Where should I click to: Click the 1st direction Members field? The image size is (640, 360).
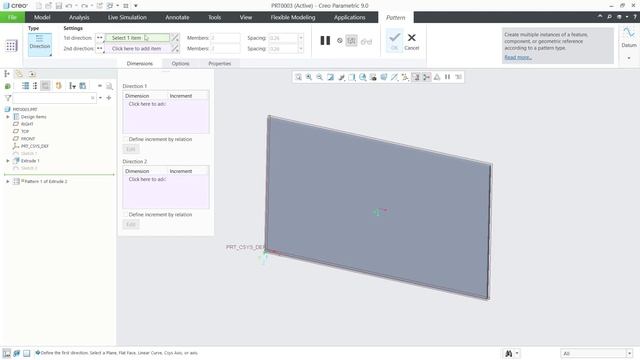225,38
